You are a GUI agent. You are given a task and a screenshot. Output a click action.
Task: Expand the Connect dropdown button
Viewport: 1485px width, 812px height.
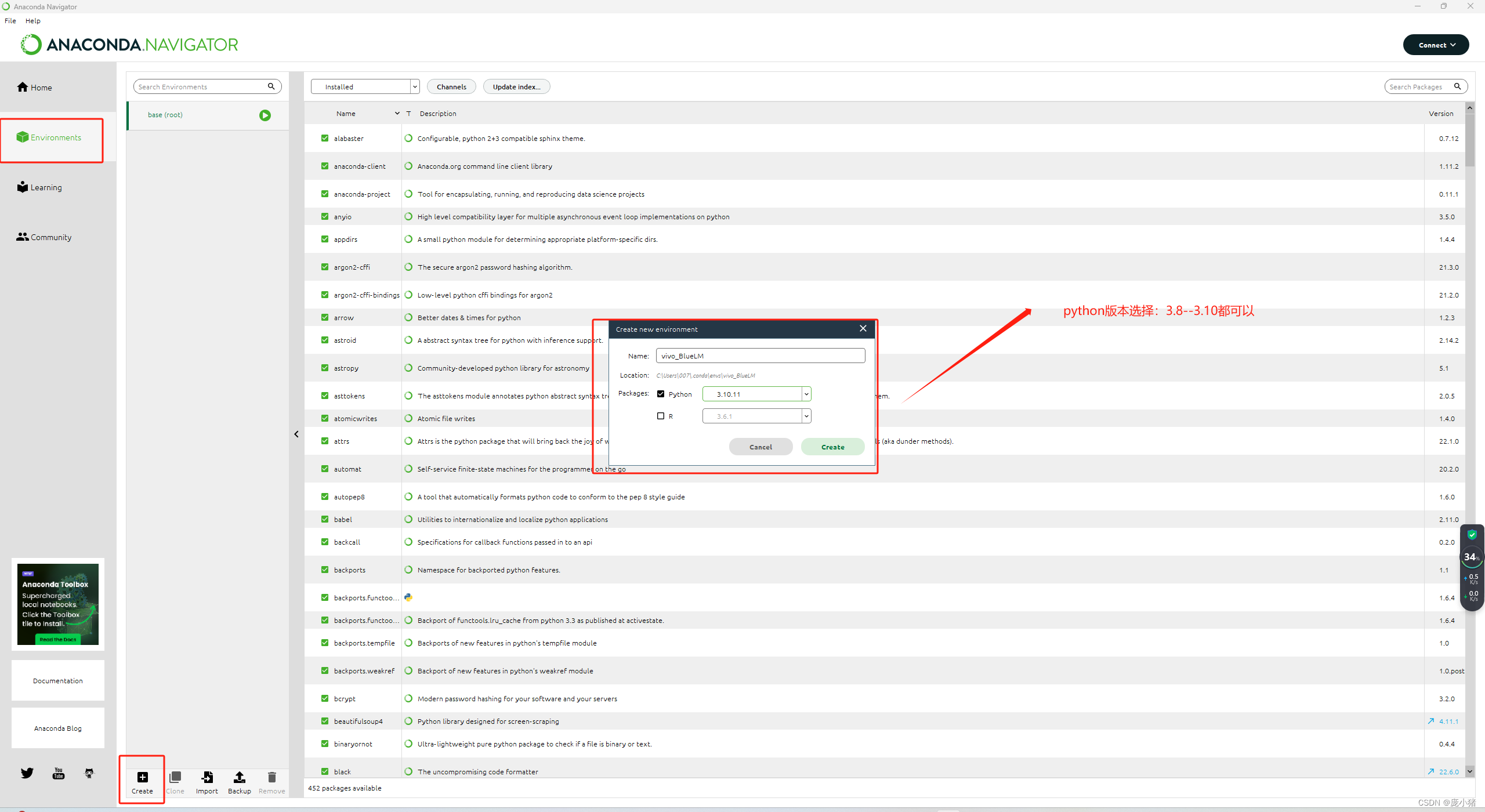click(x=1436, y=45)
